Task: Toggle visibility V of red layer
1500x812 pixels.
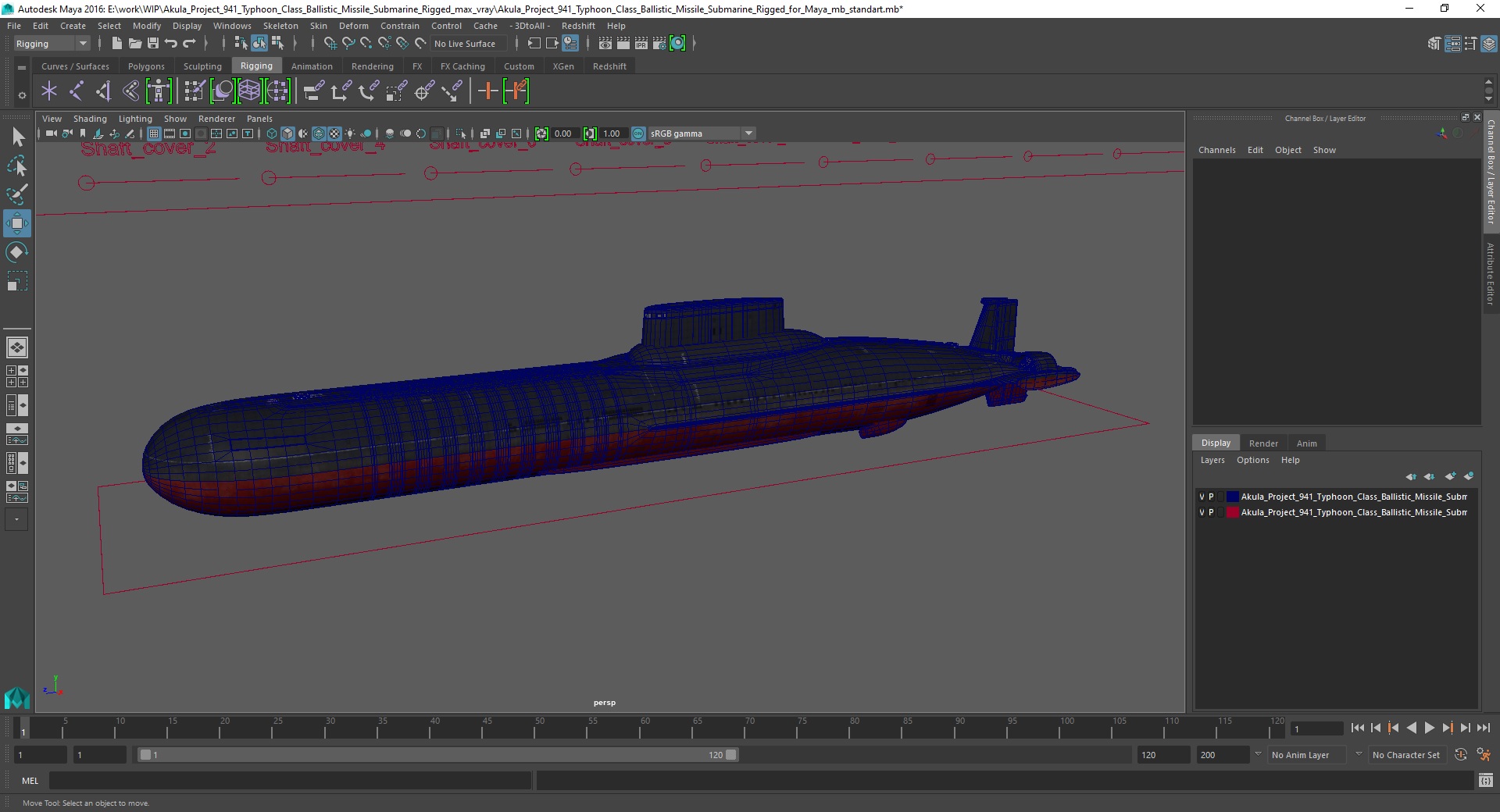Action: tap(1202, 512)
